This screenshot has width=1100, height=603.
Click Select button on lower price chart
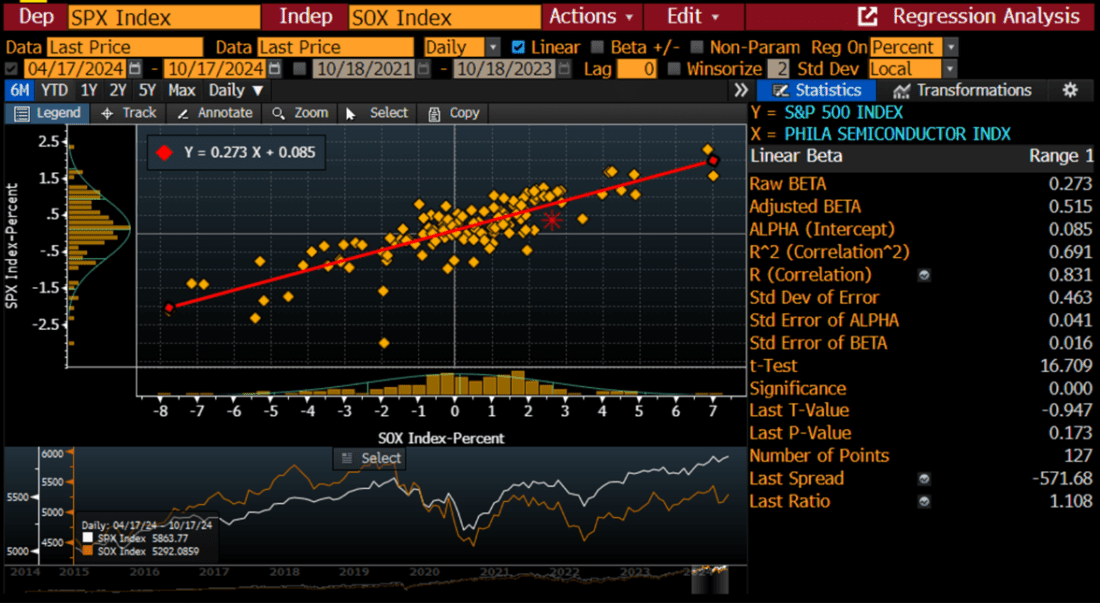point(370,459)
